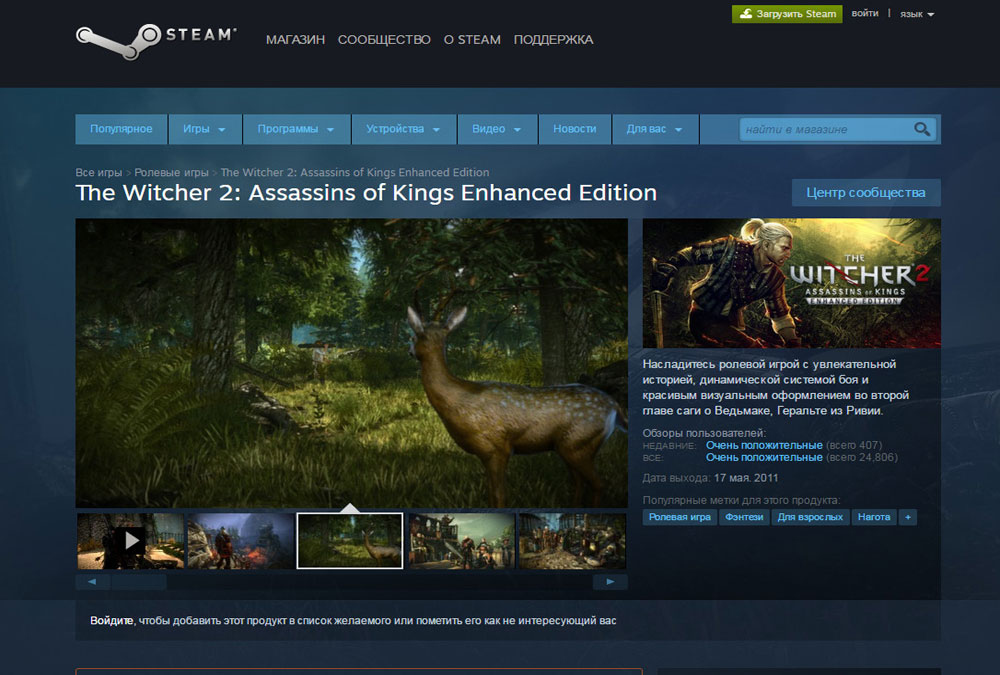Screen dimensions: 1000x675
Task: Click the download icon on the green Steam button
Action: coord(745,13)
